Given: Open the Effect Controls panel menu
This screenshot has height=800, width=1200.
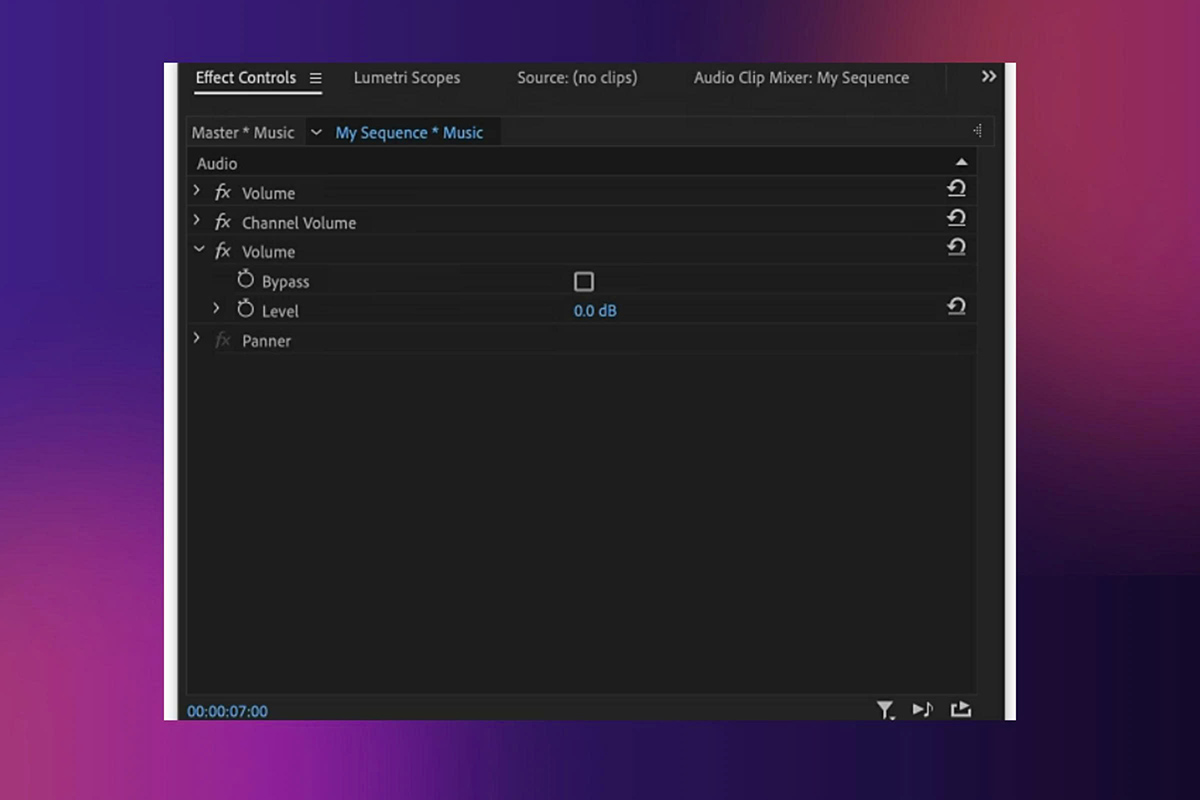Looking at the screenshot, I should 315,78.
